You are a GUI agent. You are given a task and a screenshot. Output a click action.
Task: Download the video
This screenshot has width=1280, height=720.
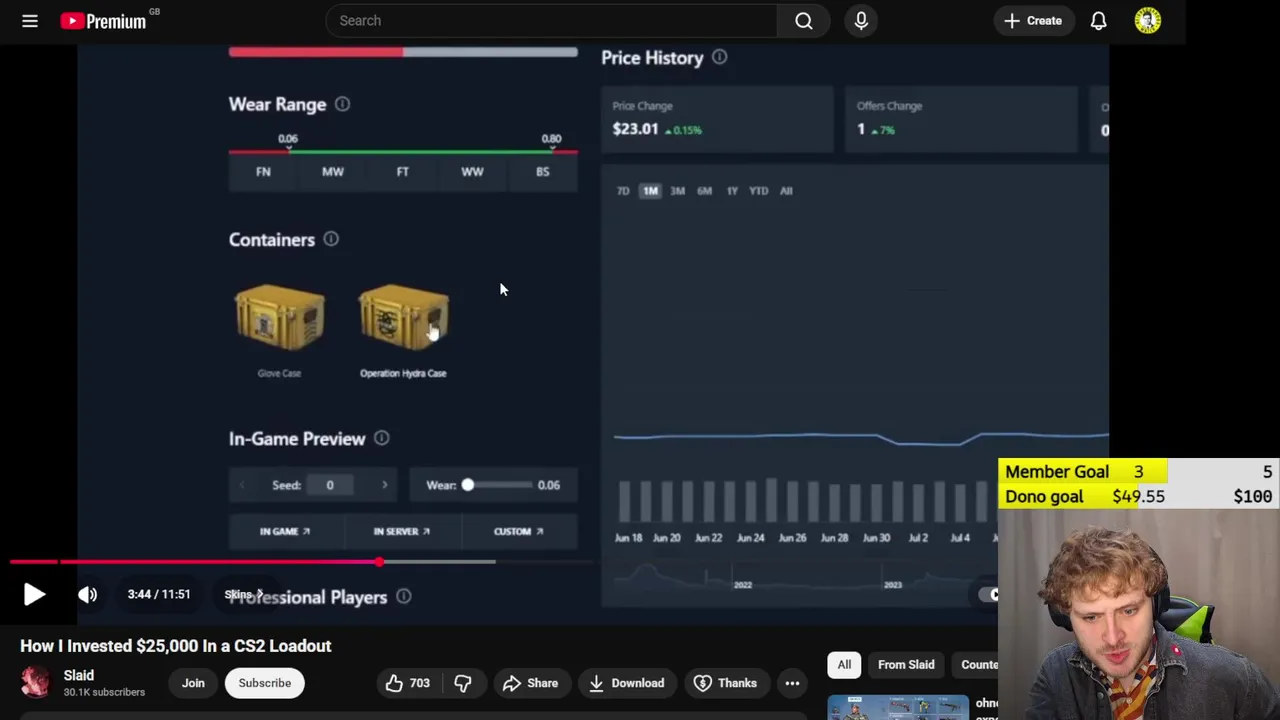tap(626, 683)
